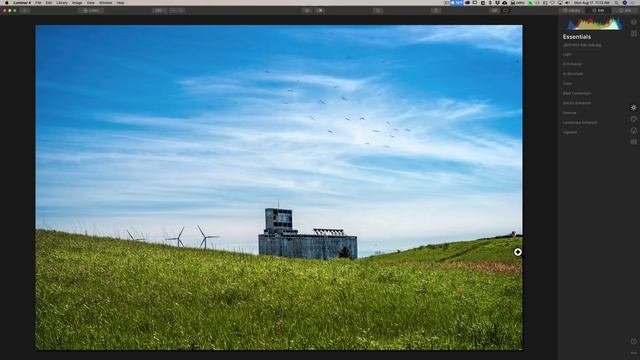Click the histogram display
This screenshot has height=360, width=640.
[594, 23]
